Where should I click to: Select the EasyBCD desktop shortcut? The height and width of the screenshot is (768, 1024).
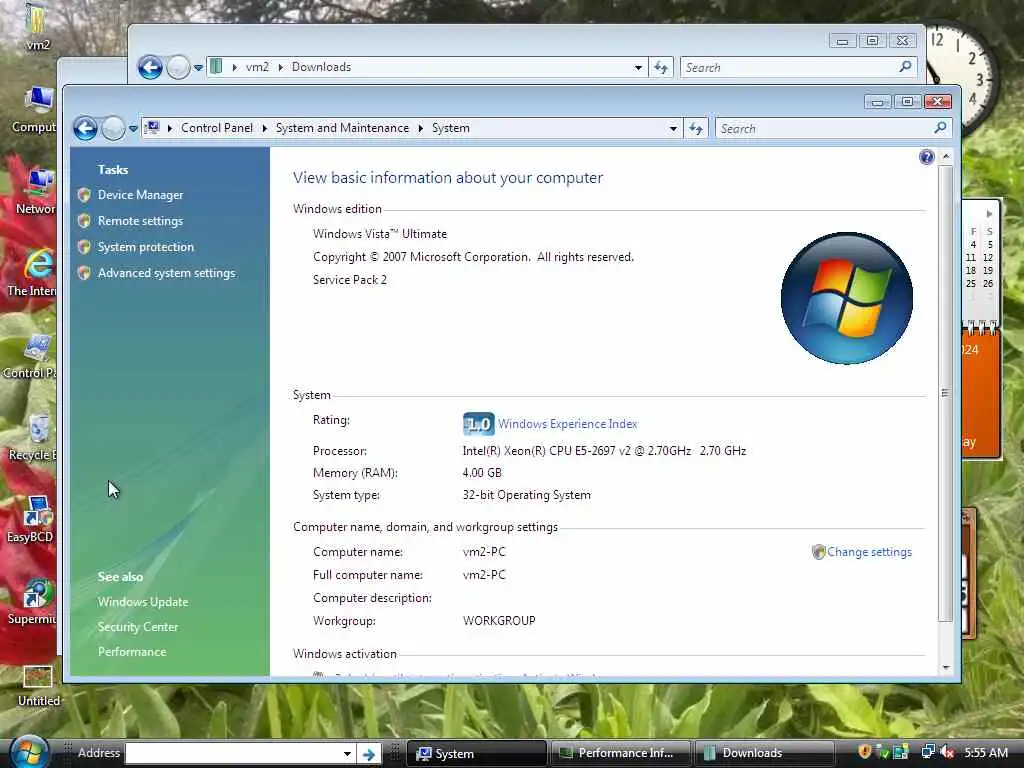point(31,519)
